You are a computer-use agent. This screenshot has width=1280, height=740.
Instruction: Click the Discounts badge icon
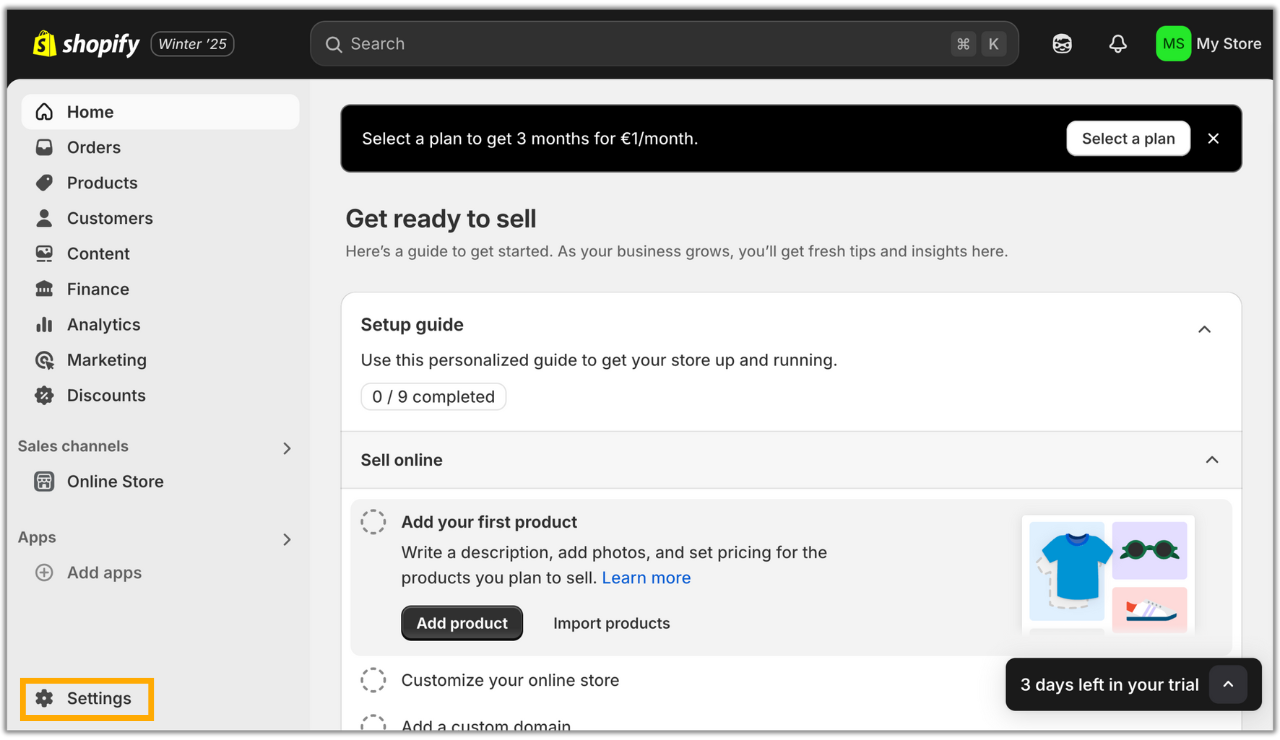tap(44, 396)
